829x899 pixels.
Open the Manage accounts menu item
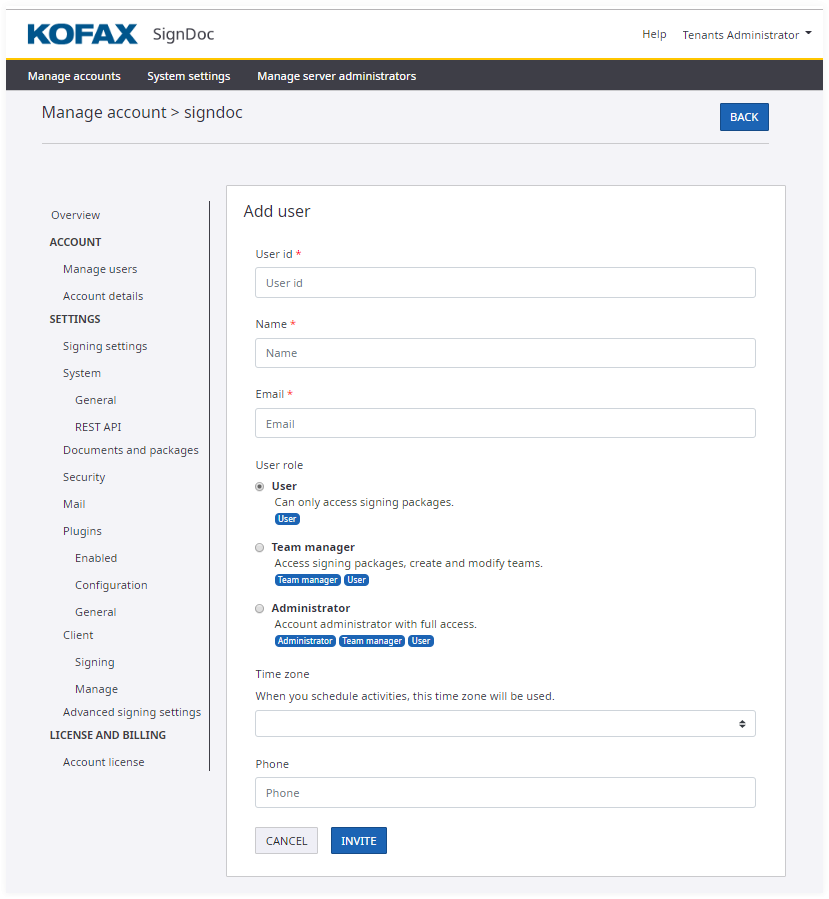[x=74, y=76]
